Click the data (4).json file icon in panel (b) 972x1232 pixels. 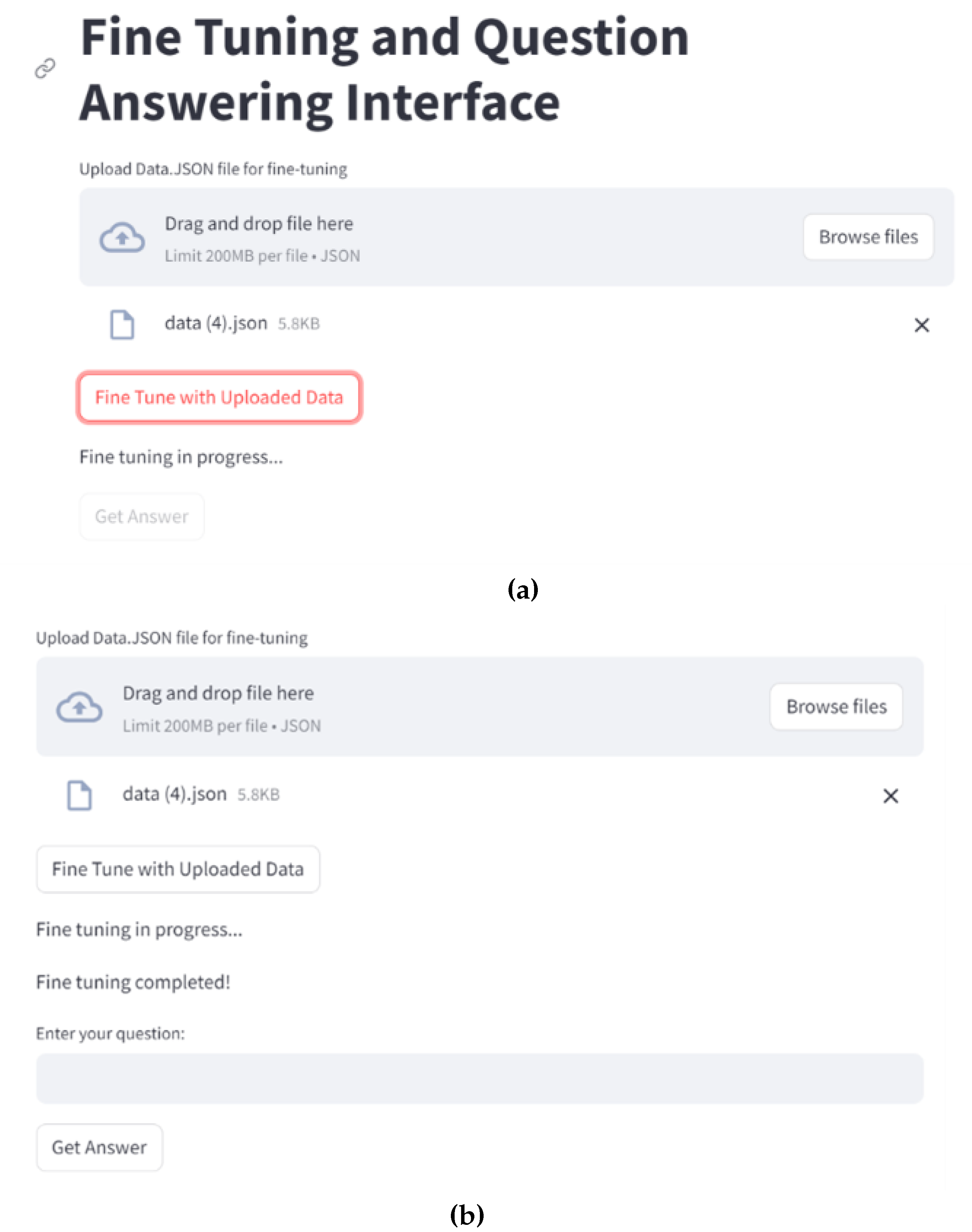79,795
